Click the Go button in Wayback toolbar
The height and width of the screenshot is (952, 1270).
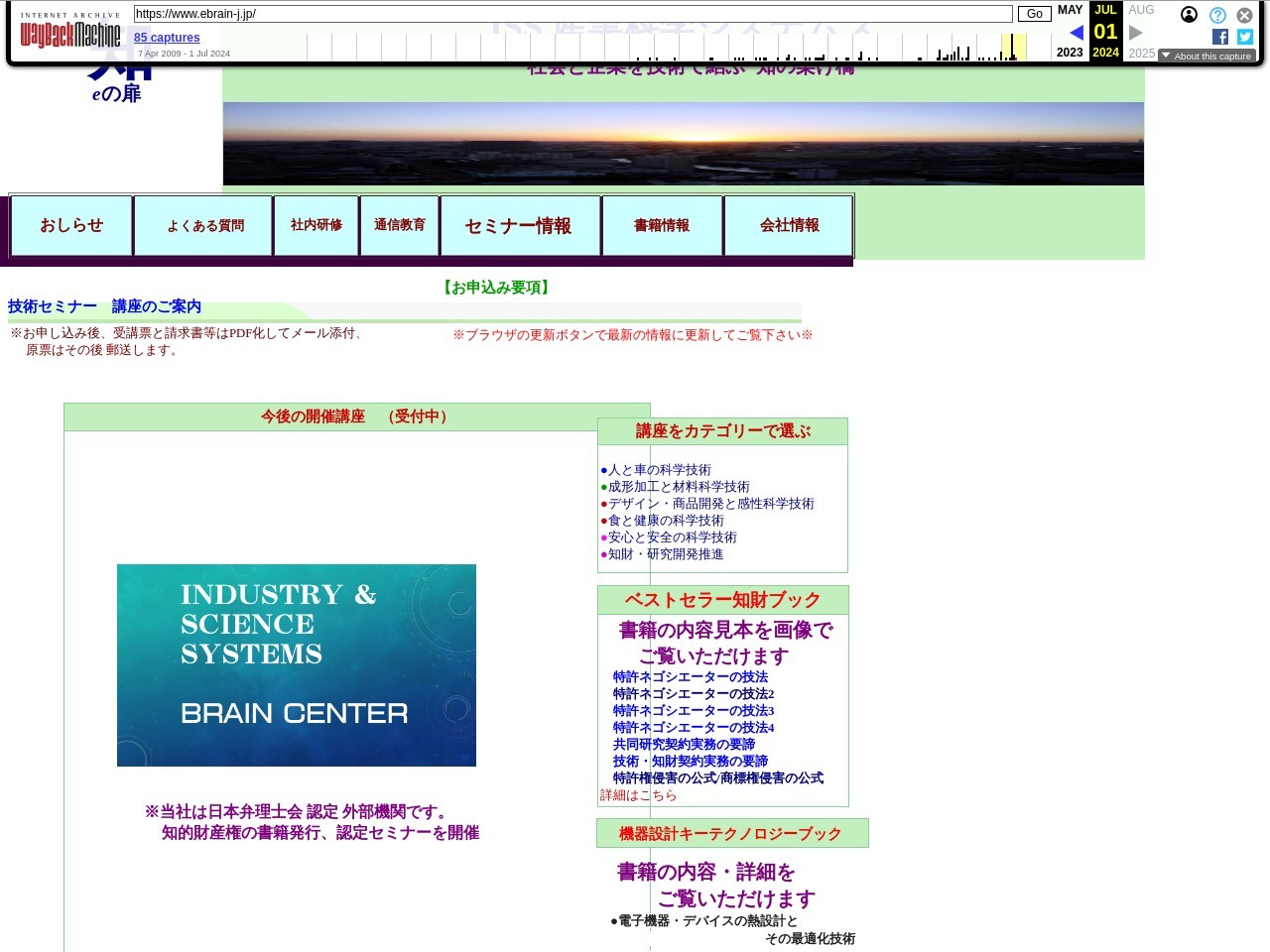(1034, 14)
